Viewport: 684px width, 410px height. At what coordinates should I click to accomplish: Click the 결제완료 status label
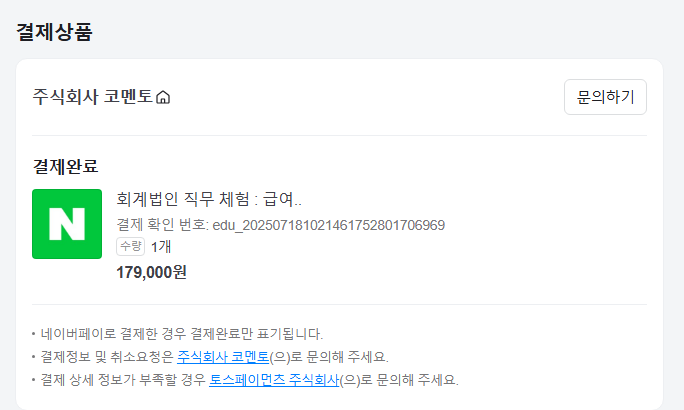tap(65, 166)
